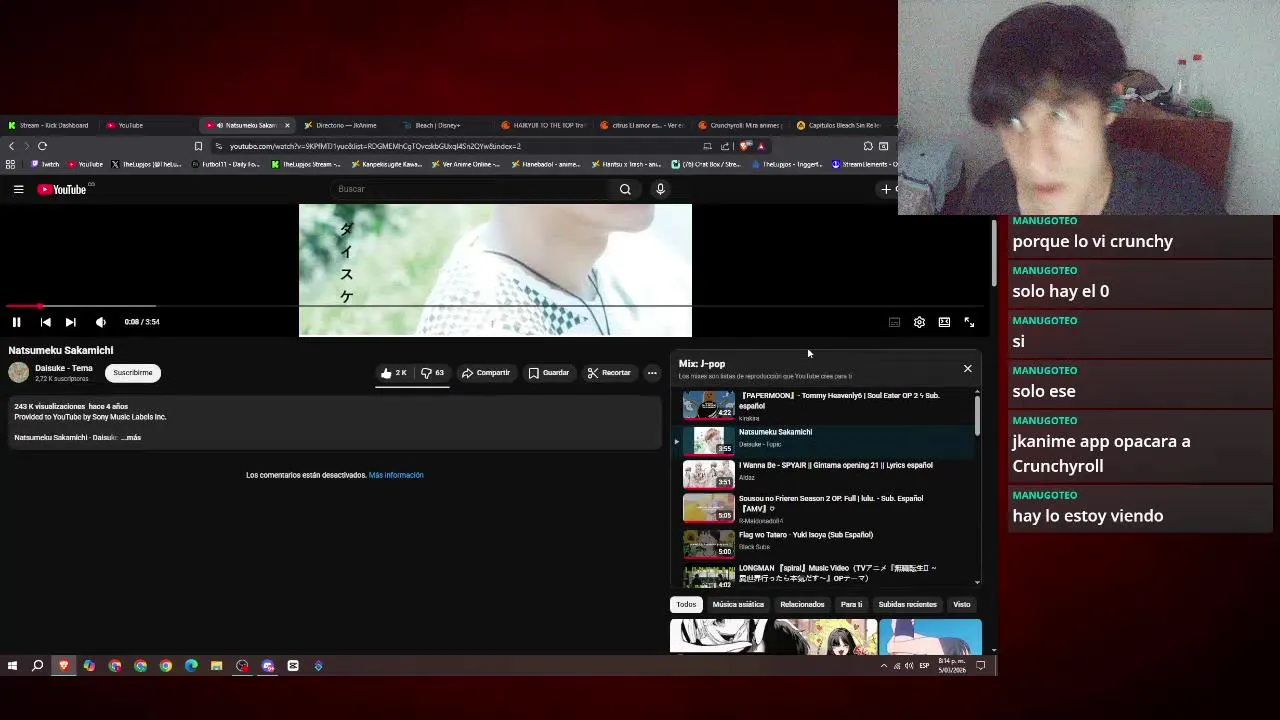Enter full screen mode
1280x720 pixels.
tap(969, 322)
